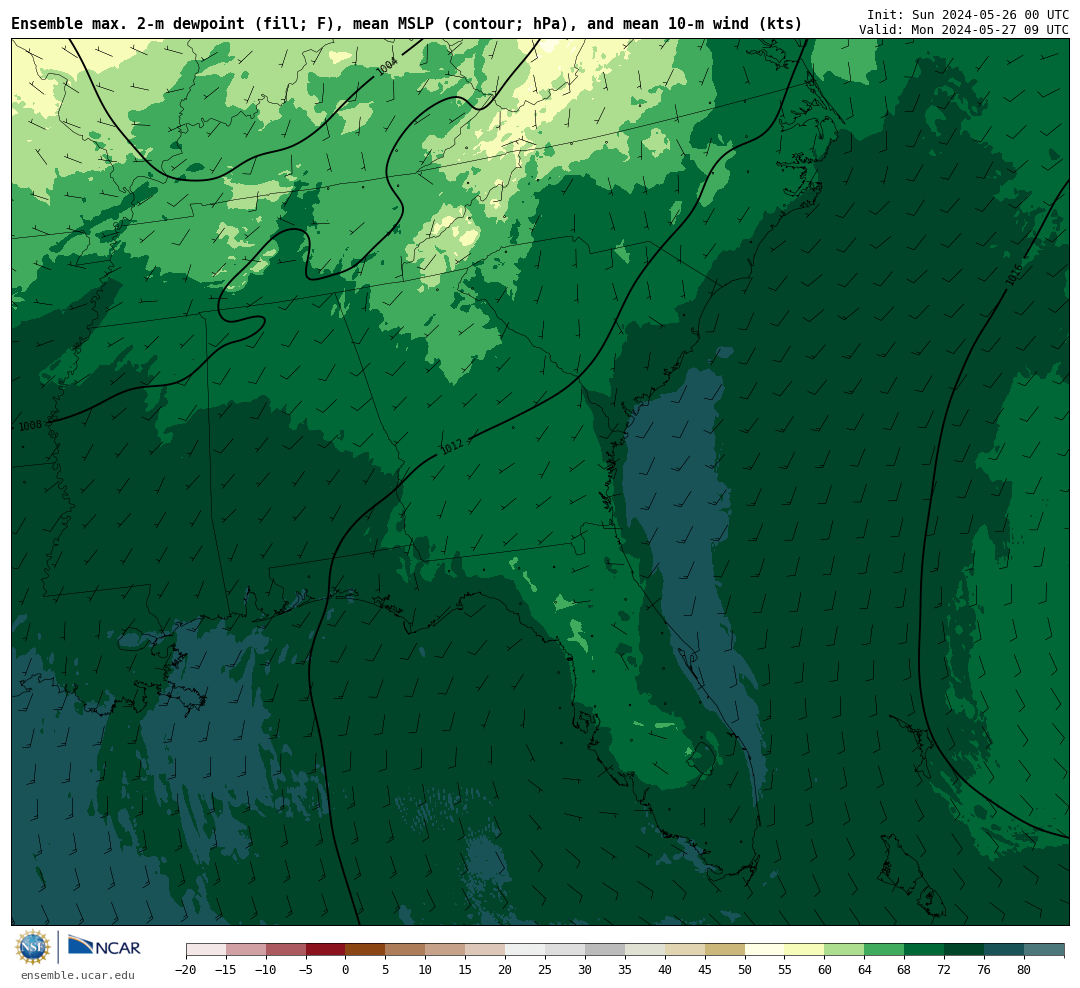This screenshot has height=988, width=1080.
Task: Select the 64 to 68 green swatch
Action: pyautogui.click(x=884, y=949)
